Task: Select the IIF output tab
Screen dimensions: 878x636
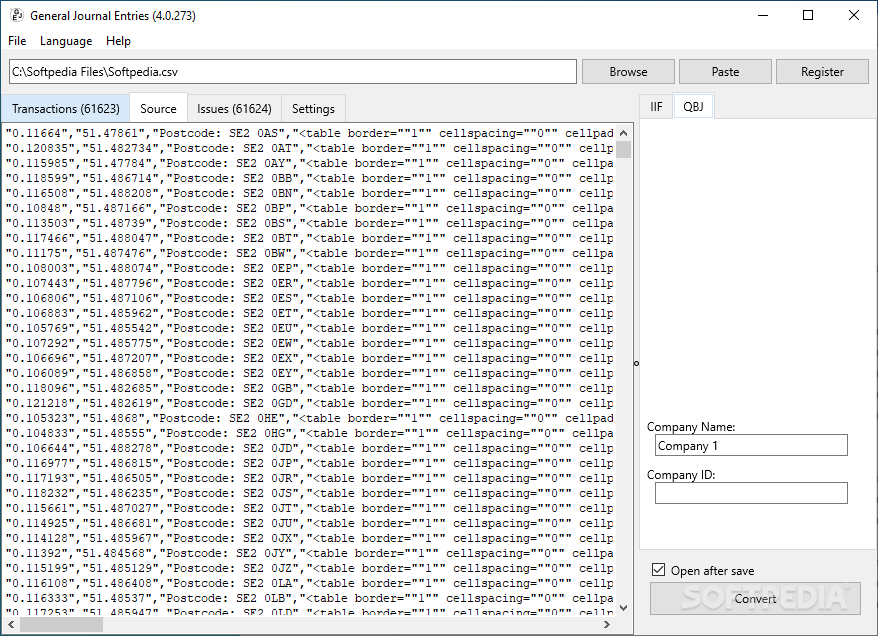Action: [656, 106]
